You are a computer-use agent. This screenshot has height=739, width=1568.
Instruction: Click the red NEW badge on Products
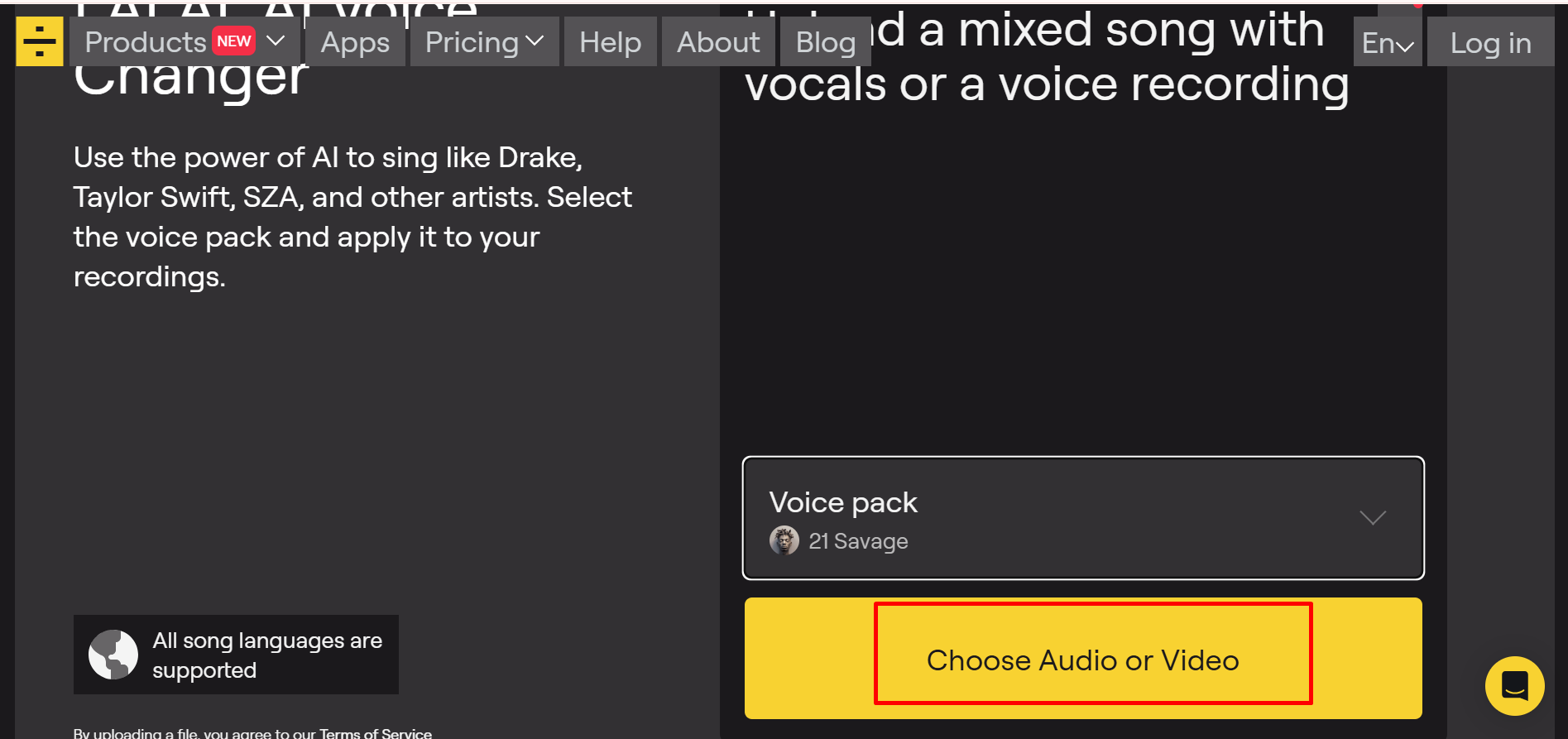[x=234, y=40]
